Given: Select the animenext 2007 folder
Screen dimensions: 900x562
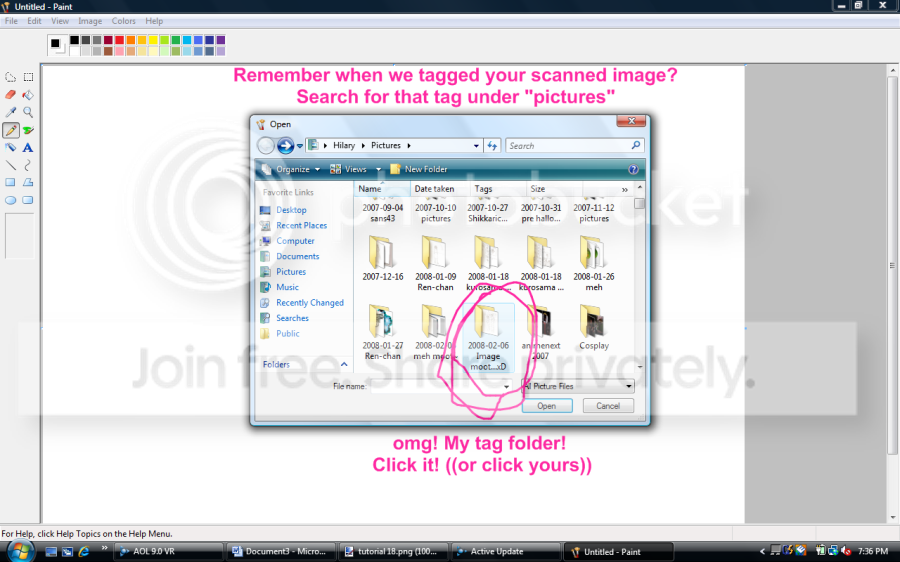Looking at the screenshot, I should pyautogui.click(x=541, y=332).
